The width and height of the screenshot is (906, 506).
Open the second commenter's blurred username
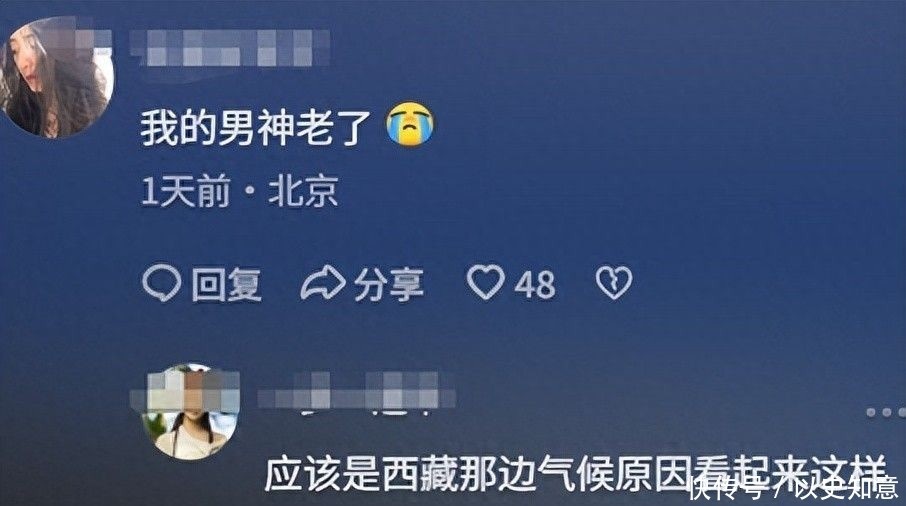[356, 390]
